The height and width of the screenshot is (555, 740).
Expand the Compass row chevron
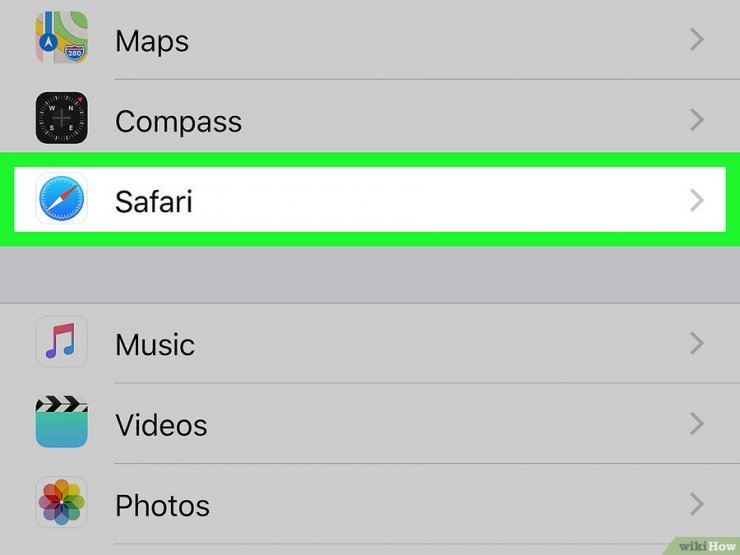tap(697, 120)
